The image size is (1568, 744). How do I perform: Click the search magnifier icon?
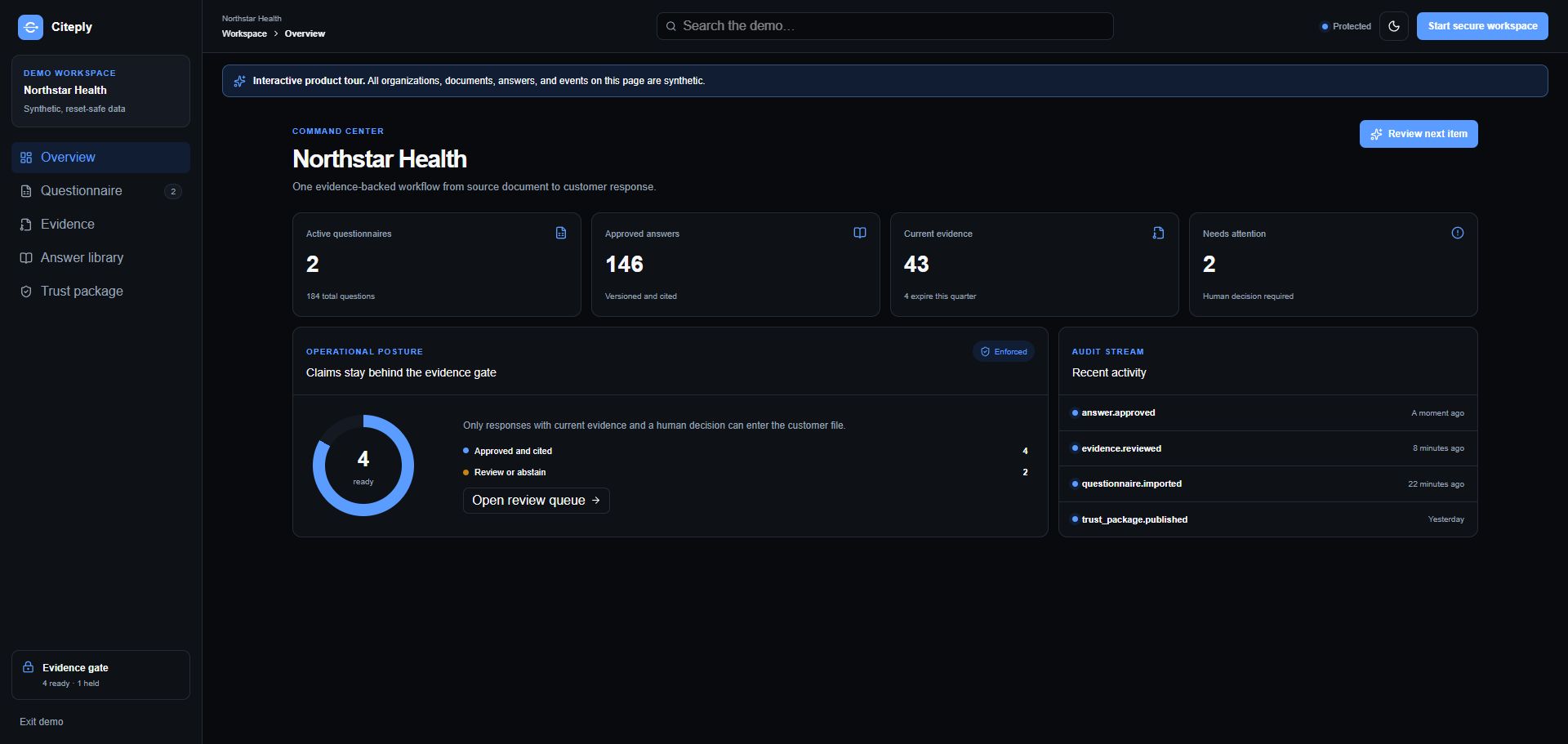click(x=670, y=26)
